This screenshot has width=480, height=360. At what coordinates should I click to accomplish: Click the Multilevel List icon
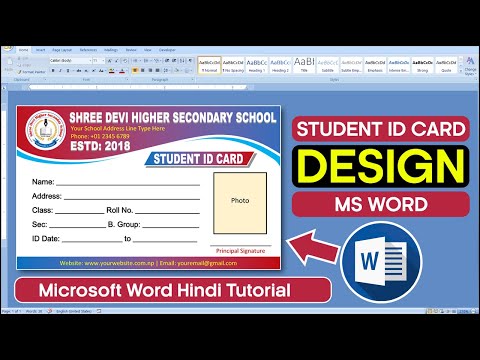pos(157,61)
